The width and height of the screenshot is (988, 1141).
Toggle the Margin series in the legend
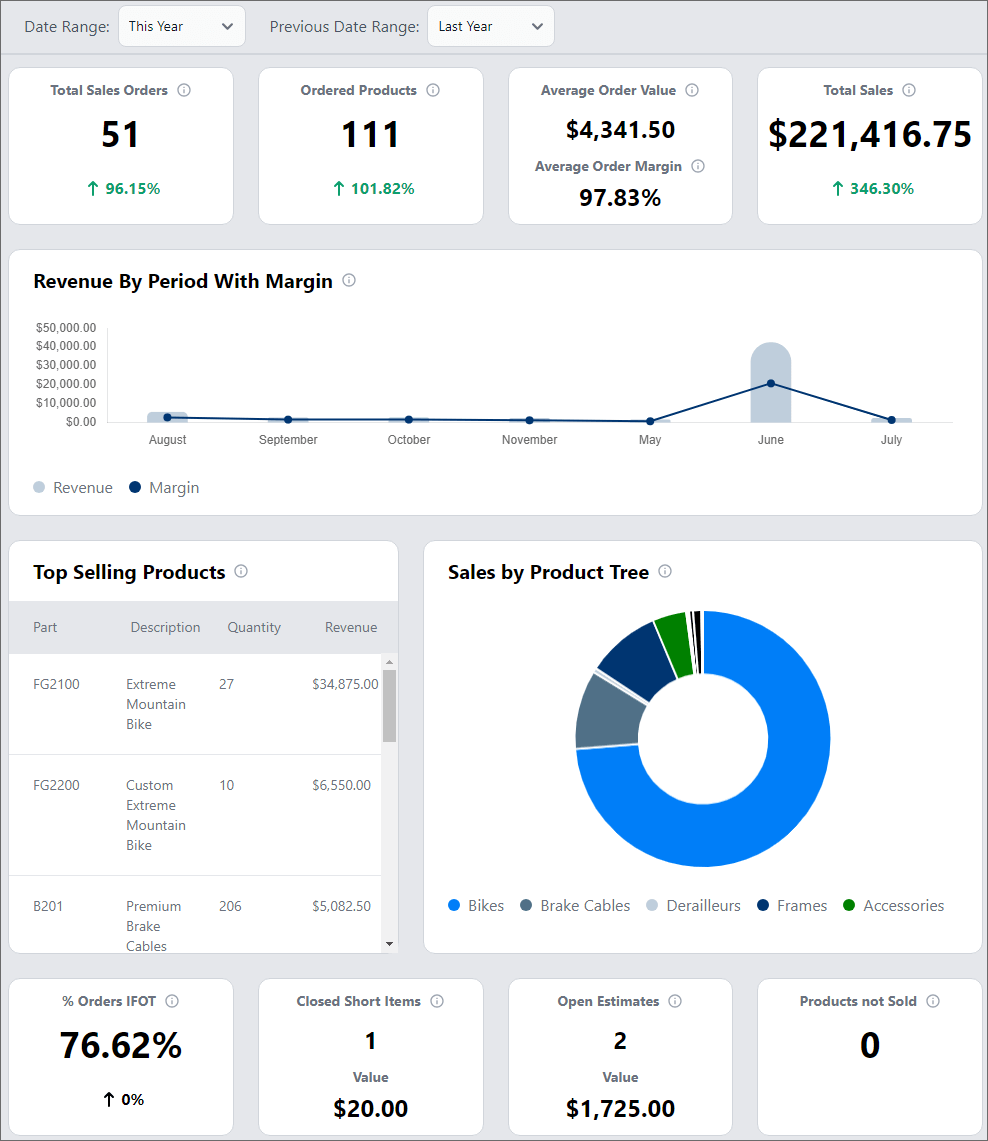tap(163, 487)
